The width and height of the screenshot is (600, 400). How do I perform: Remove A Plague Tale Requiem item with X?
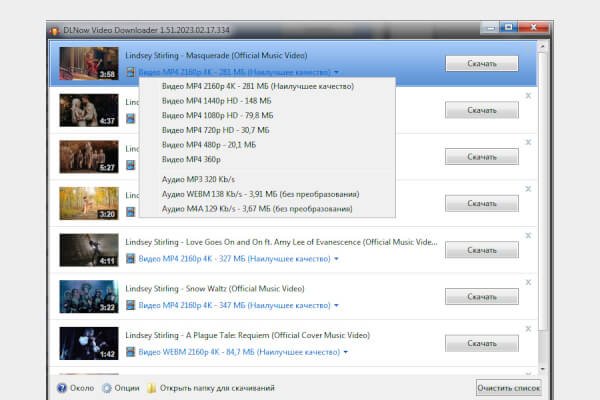528,329
